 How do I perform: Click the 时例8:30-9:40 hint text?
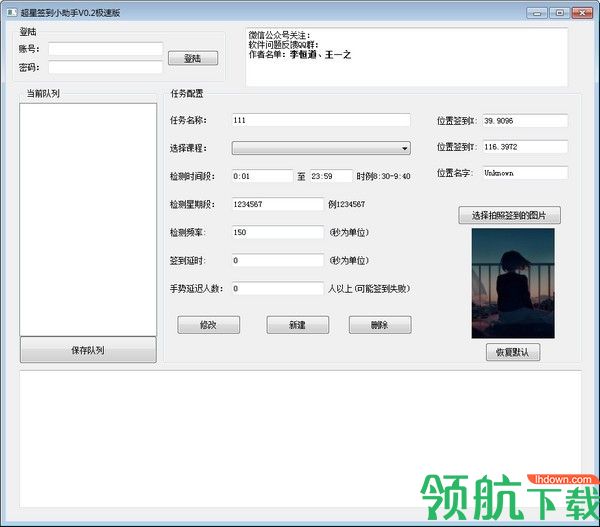[x=383, y=176]
